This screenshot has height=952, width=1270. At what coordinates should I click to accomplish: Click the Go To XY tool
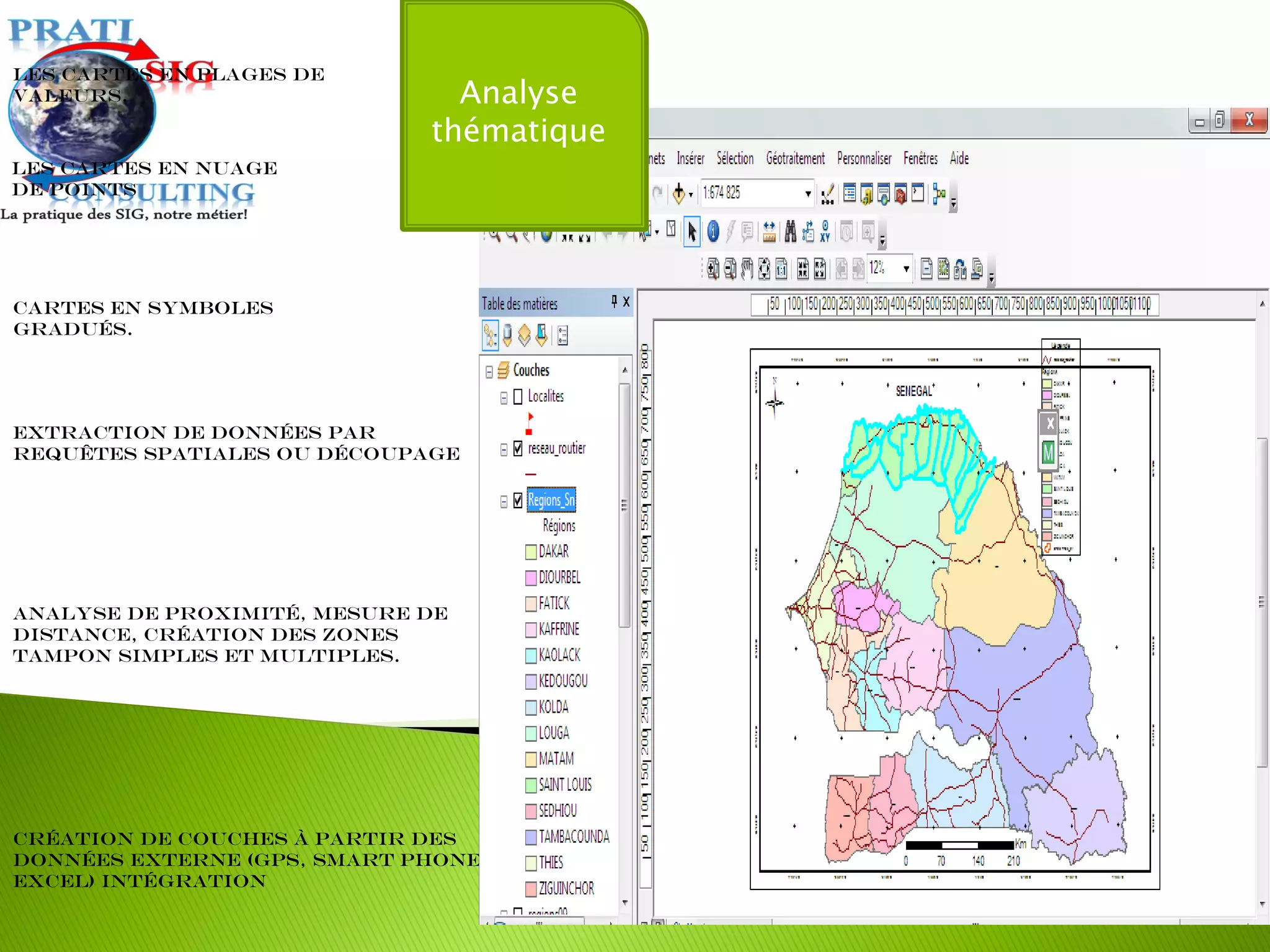coord(825,232)
